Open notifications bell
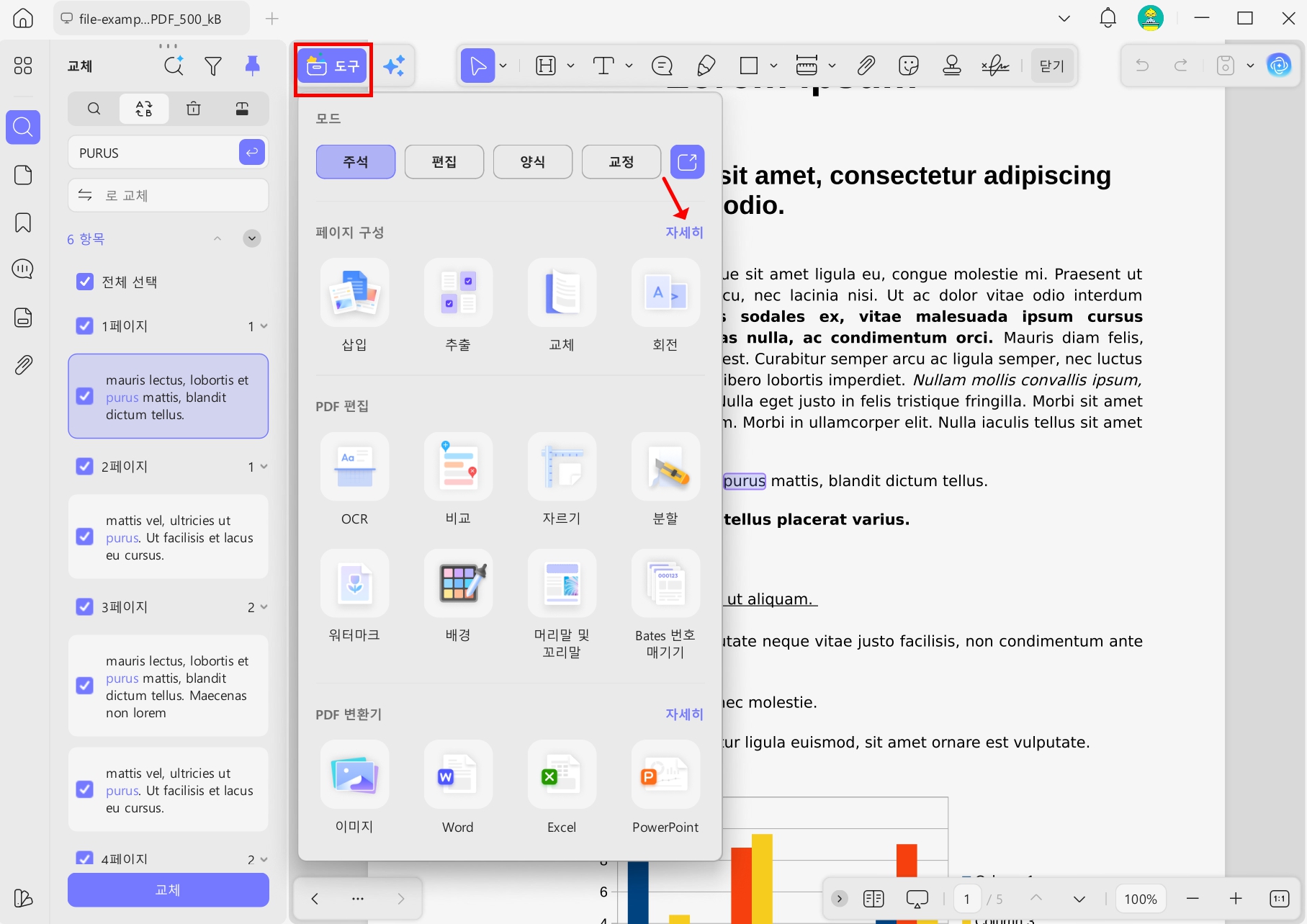 click(x=1108, y=18)
